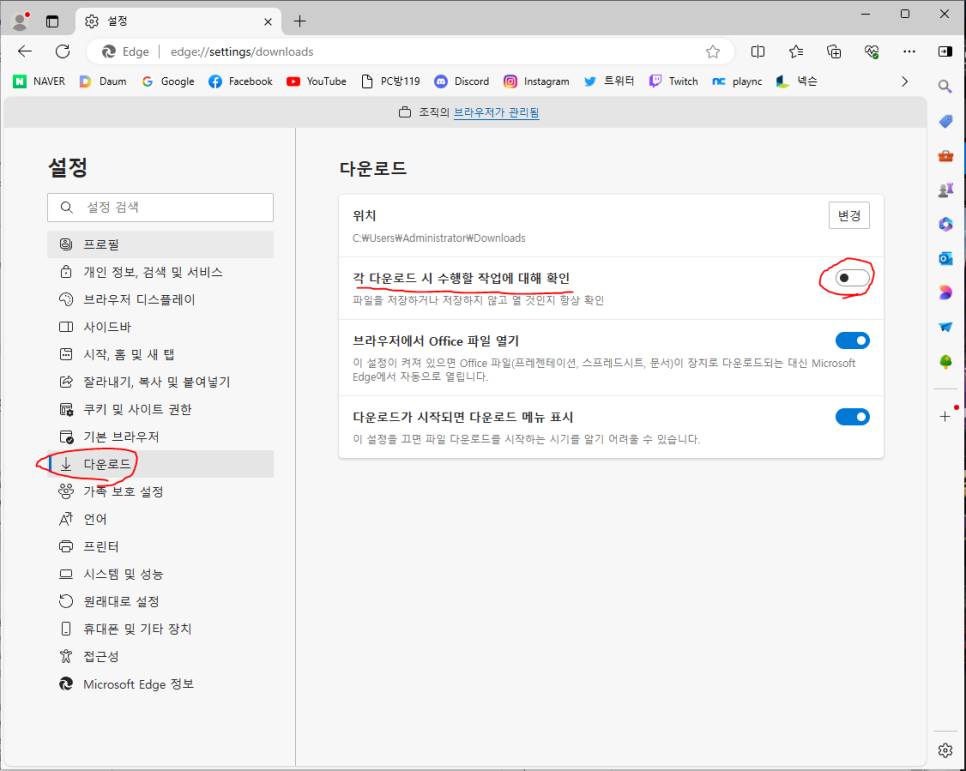Click the back navigation arrow
Viewport: 966px width, 771px height.
point(25,51)
